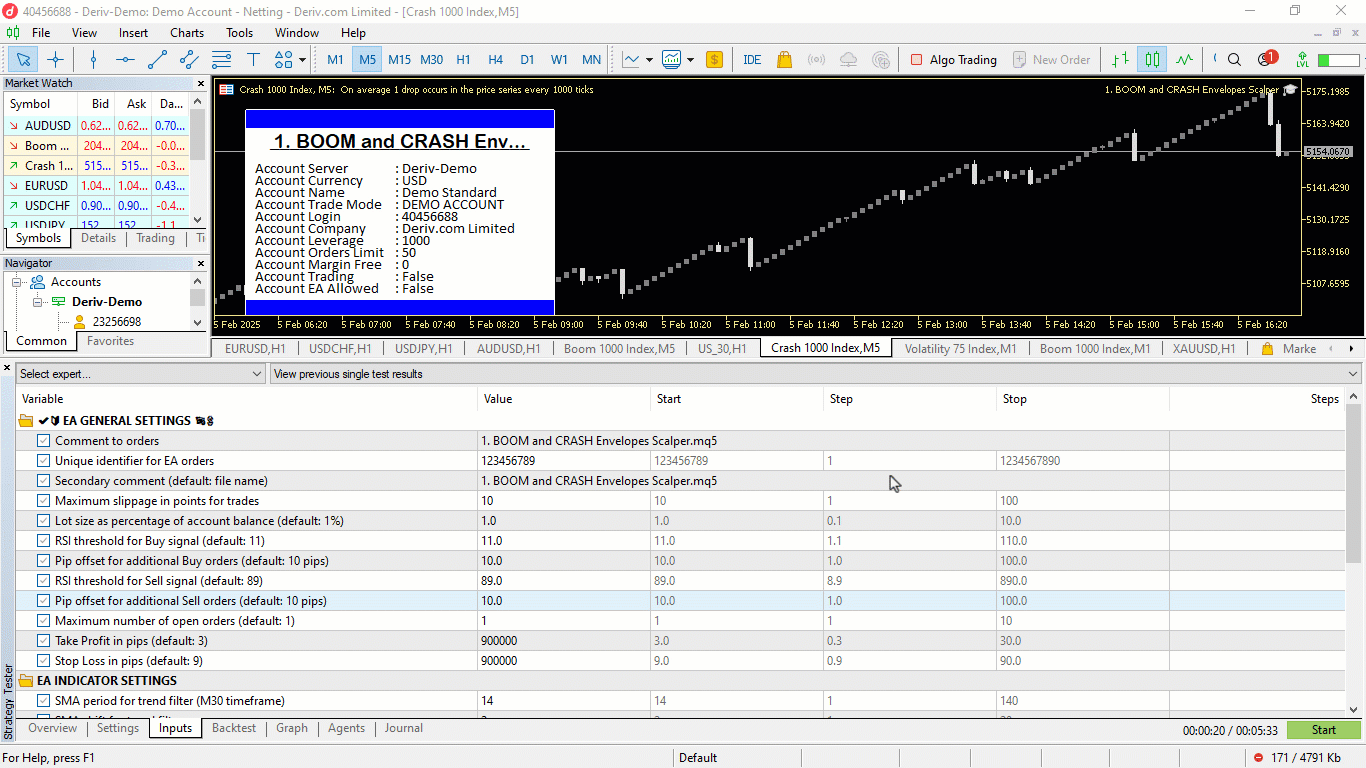This screenshot has width=1366, height=768.
Task: Edit Take Profit value 900000
Action: tap(564, 641)
